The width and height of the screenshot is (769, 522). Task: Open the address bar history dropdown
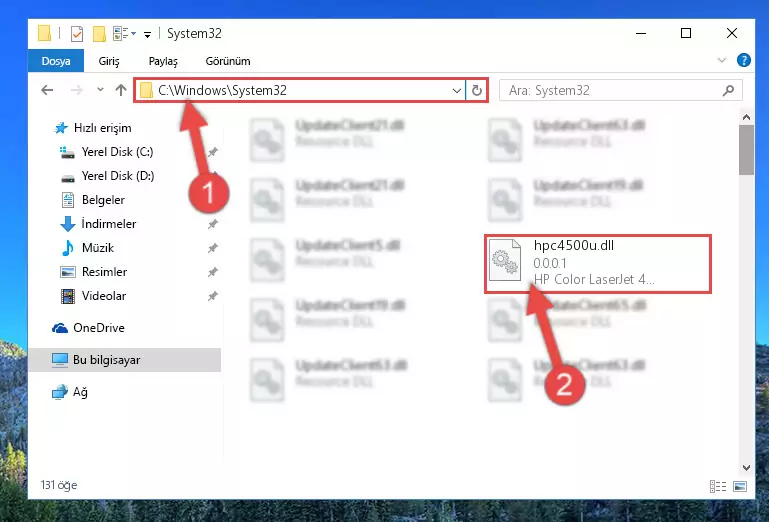pyautogui.click(x=457, y=91)
